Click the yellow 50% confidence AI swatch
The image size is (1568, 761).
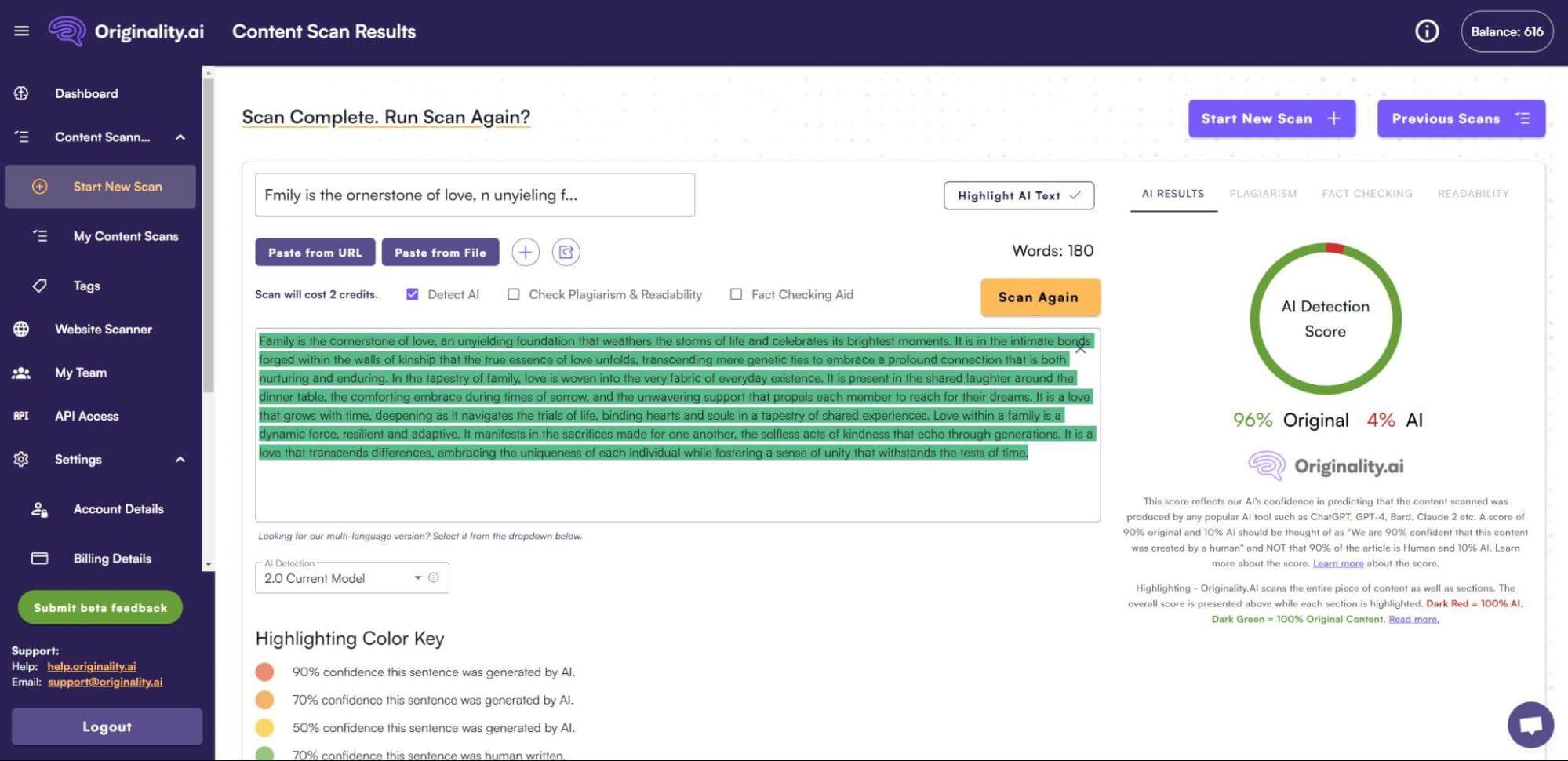pyautogui.click(x=265, y=728)
